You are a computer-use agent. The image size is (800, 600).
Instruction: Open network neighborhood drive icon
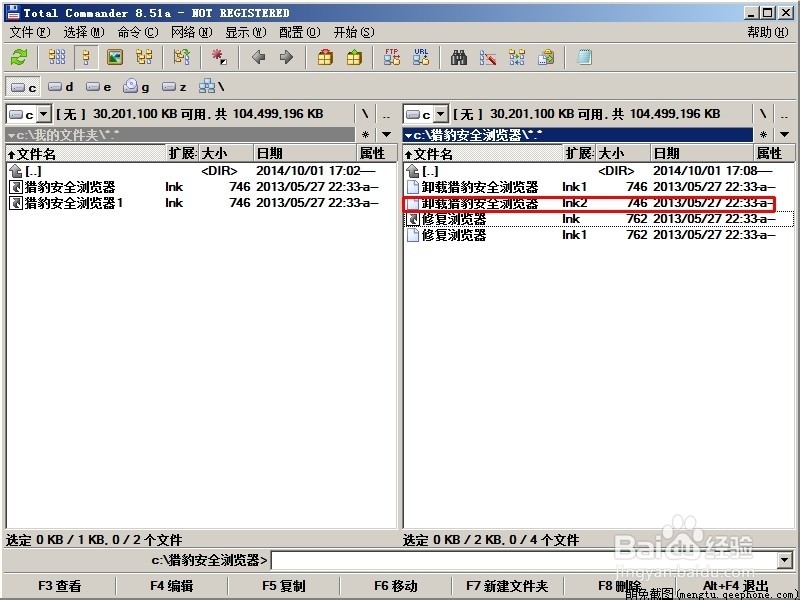tap(211, 86)
